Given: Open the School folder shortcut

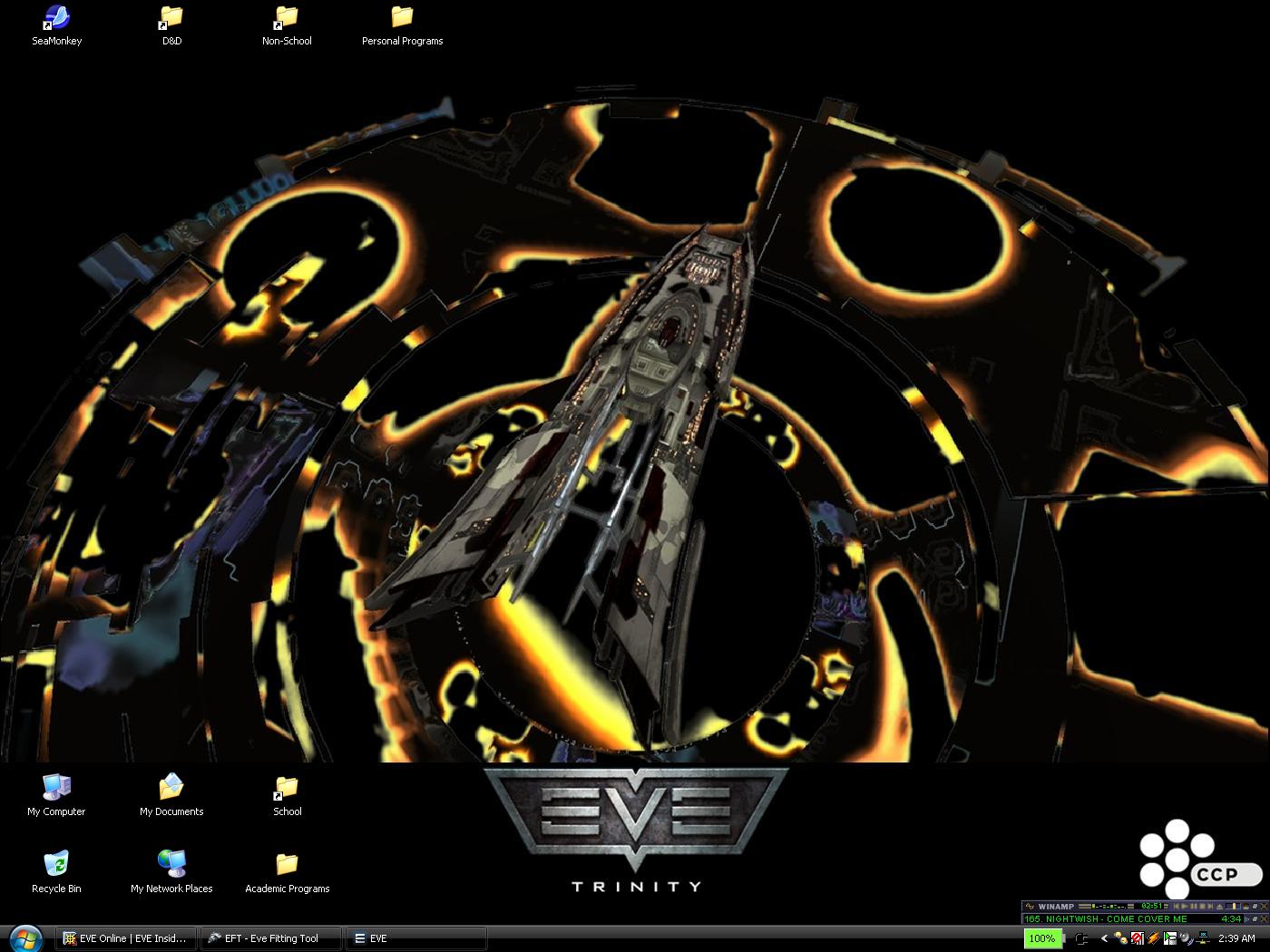Looking at the screenshot, I should [x=287, y=795].
